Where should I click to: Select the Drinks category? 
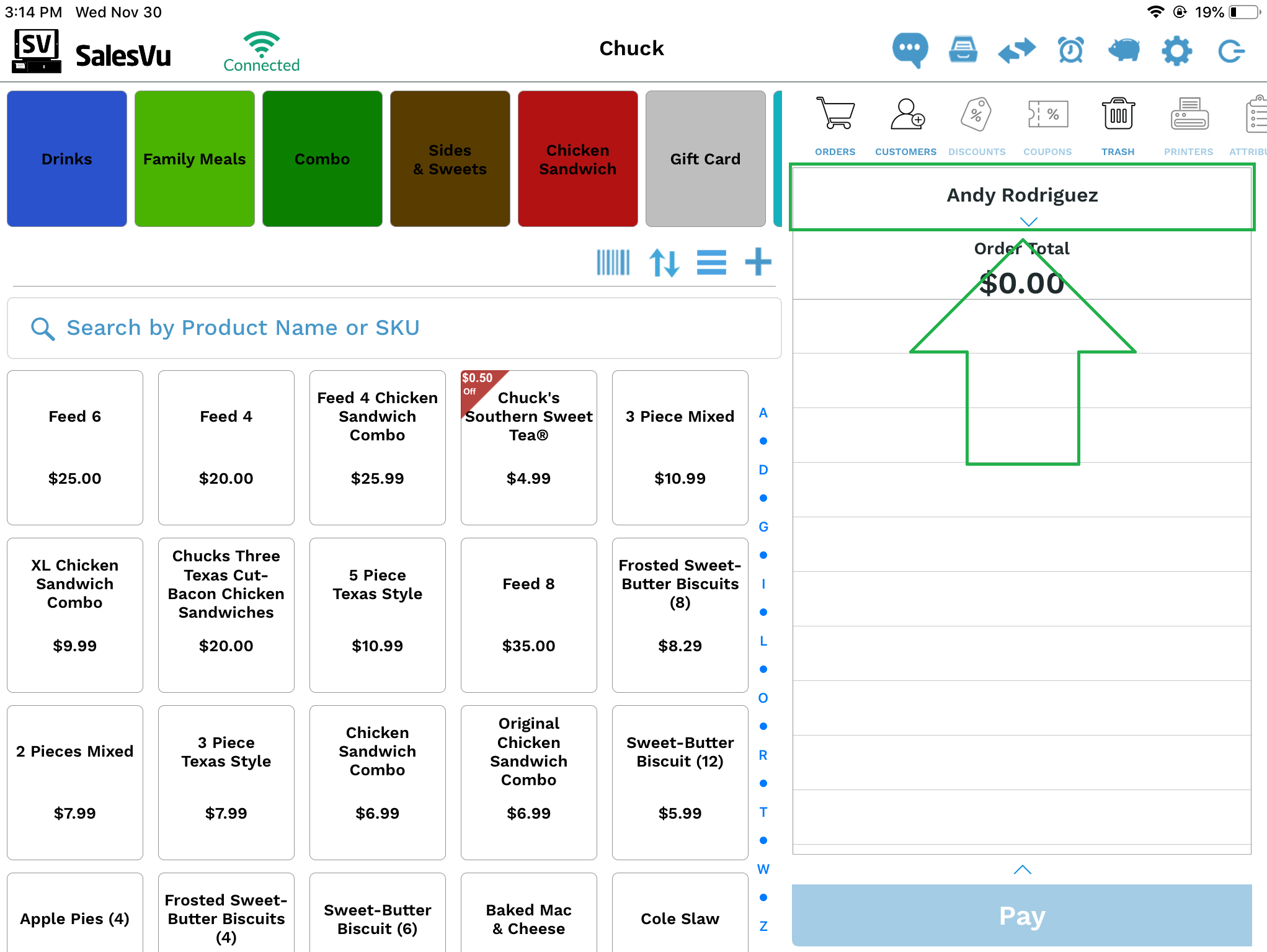tap(67, 159)
